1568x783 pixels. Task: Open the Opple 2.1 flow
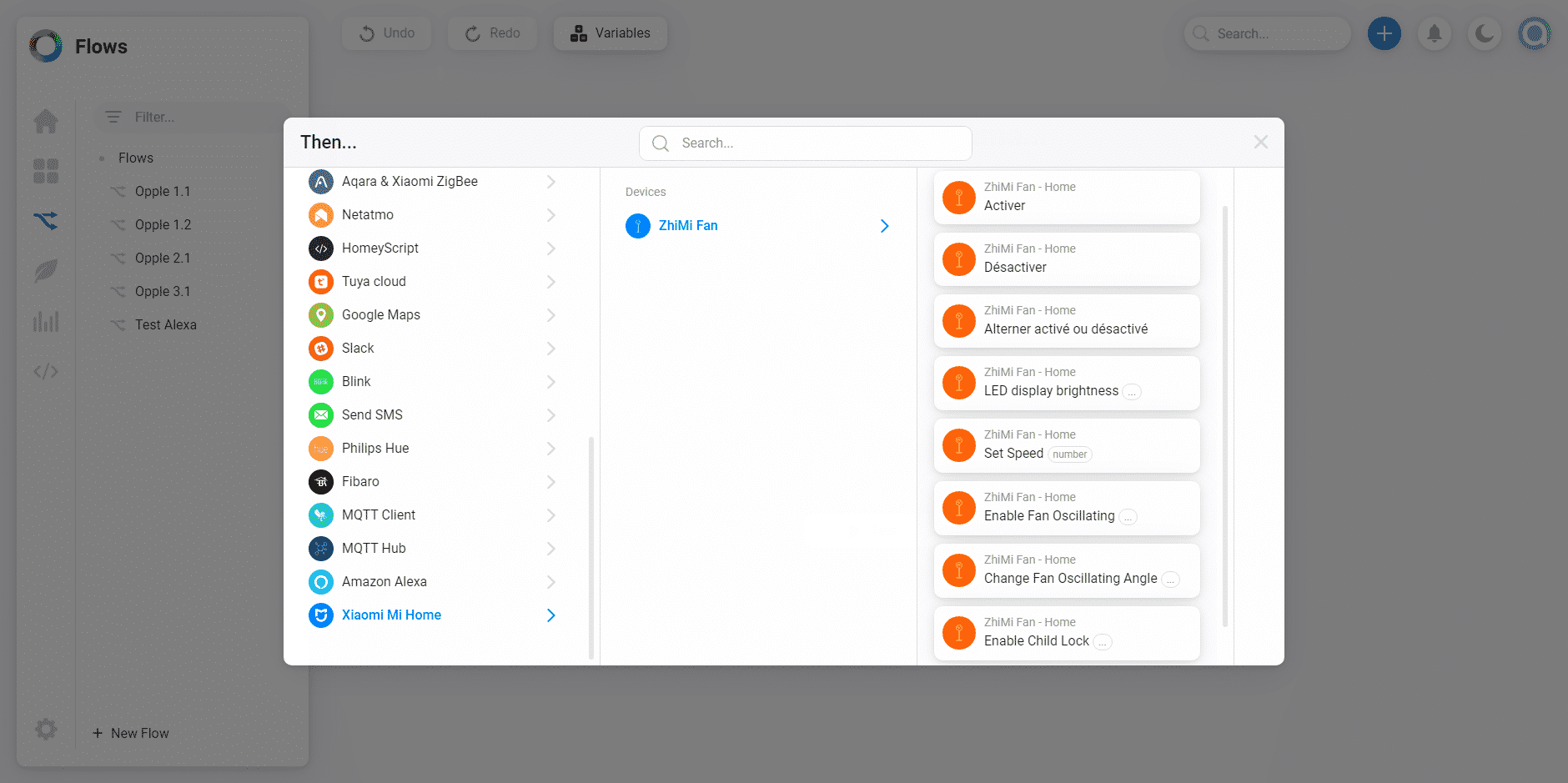tap(163, 258)
